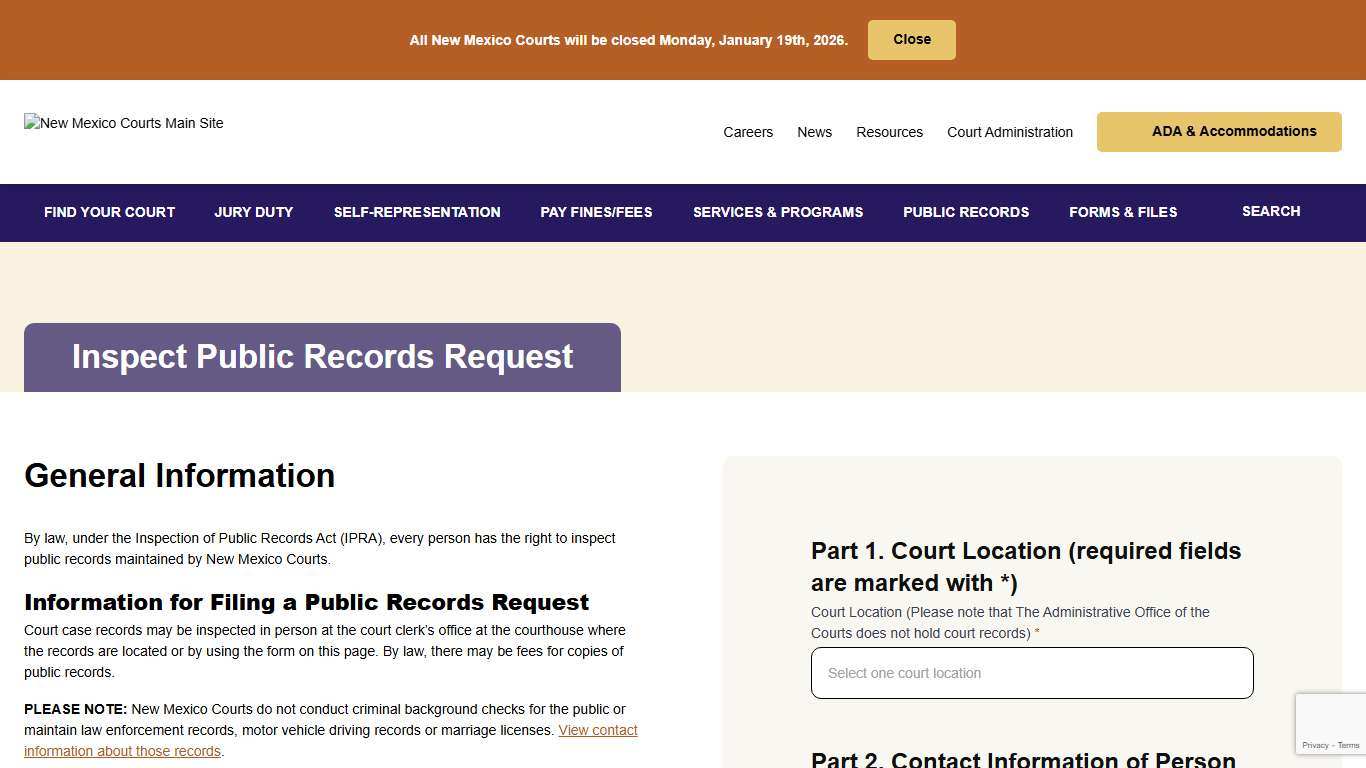Open the Jury Duty menu
1366x768 pixels.
click(253, 212)
